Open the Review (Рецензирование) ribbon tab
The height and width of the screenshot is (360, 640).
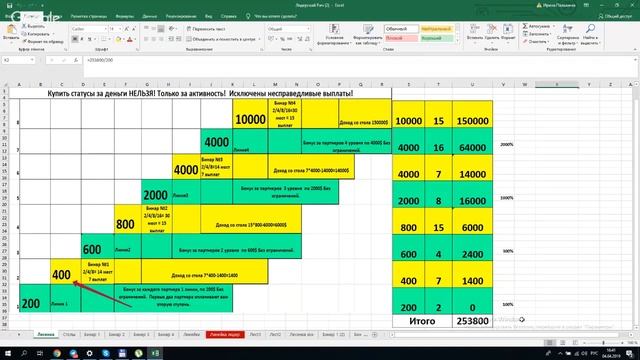[181, 16]
